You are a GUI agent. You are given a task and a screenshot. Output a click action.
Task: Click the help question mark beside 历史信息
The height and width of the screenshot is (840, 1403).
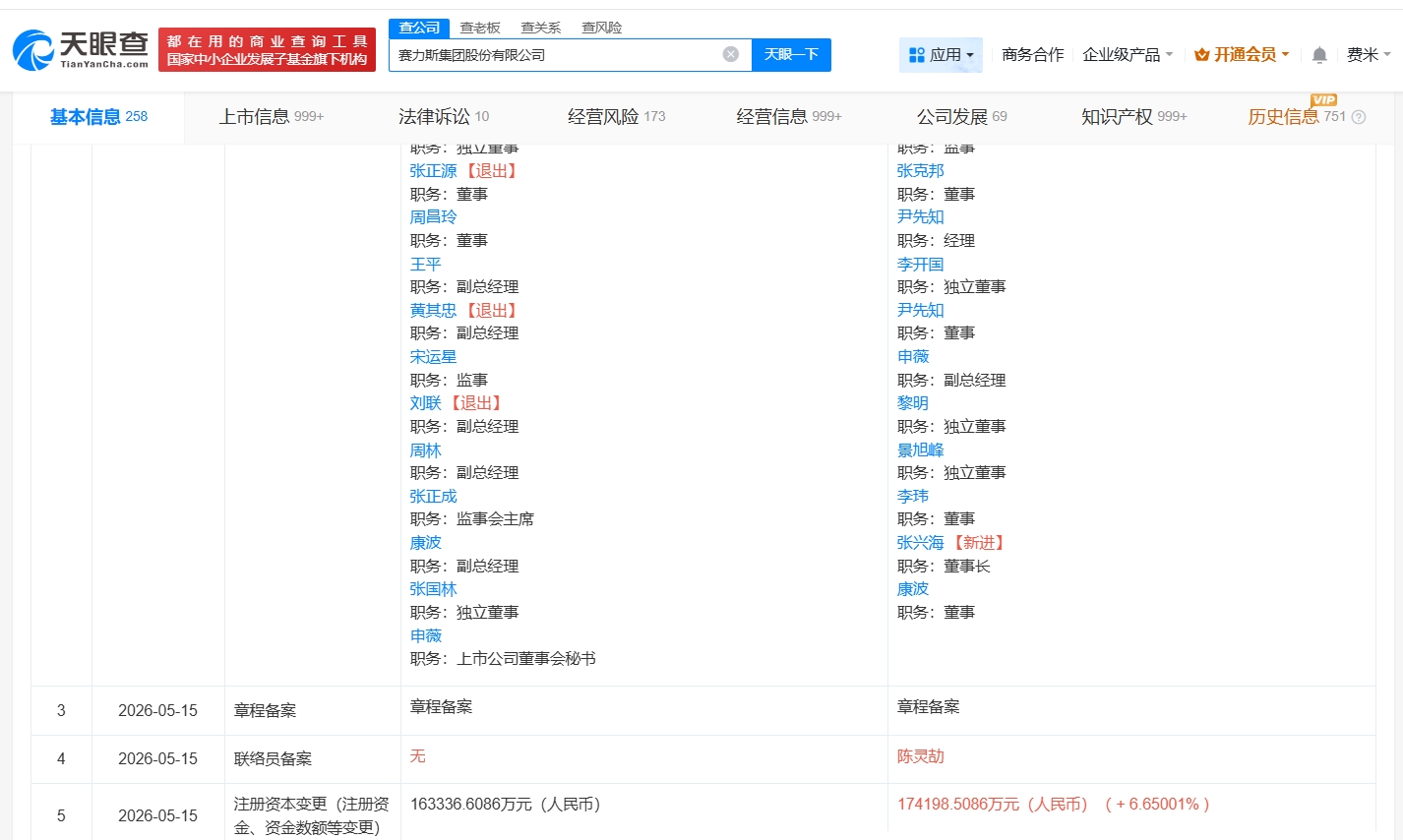1359,117
